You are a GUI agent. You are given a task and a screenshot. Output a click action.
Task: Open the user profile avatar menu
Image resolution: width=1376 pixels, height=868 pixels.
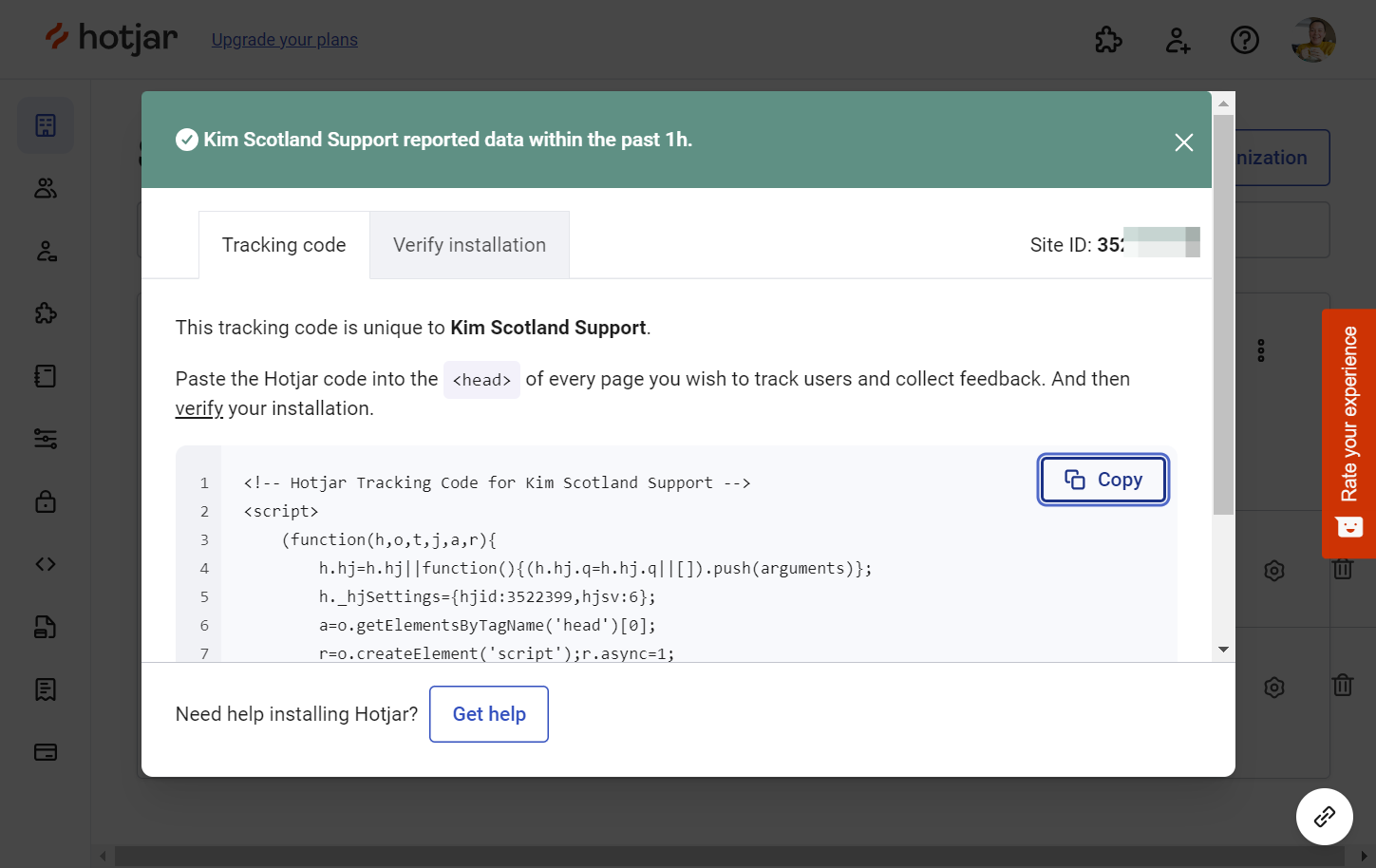click(1314, 40)
